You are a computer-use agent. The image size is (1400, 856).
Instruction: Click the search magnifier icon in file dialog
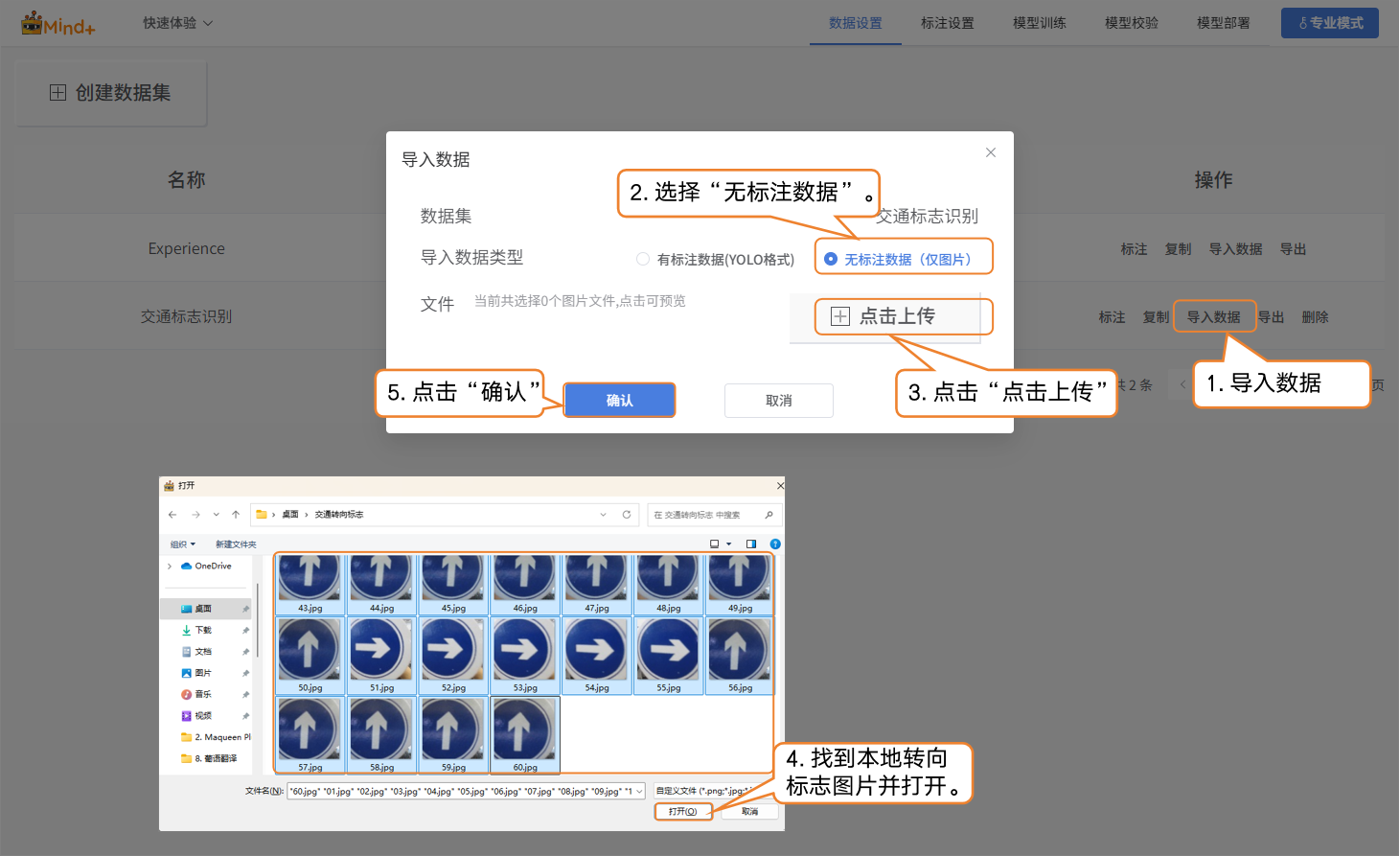click(x=769, y=515)
